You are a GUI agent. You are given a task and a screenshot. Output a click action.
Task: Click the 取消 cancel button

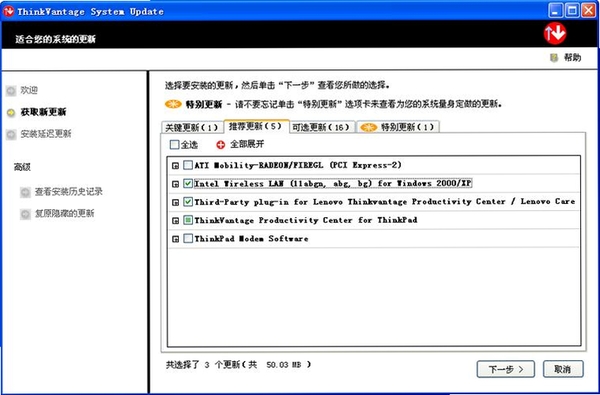pos(563,369)
